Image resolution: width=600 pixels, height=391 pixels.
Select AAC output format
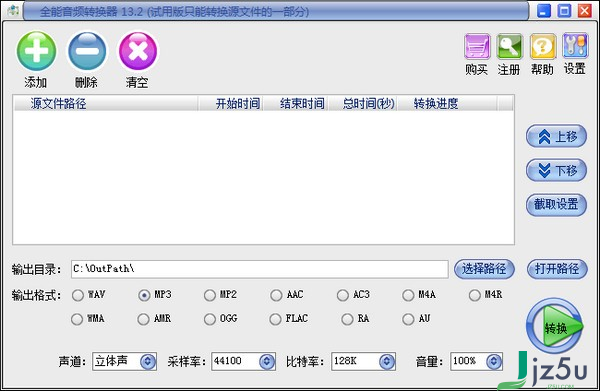point(276,295)
